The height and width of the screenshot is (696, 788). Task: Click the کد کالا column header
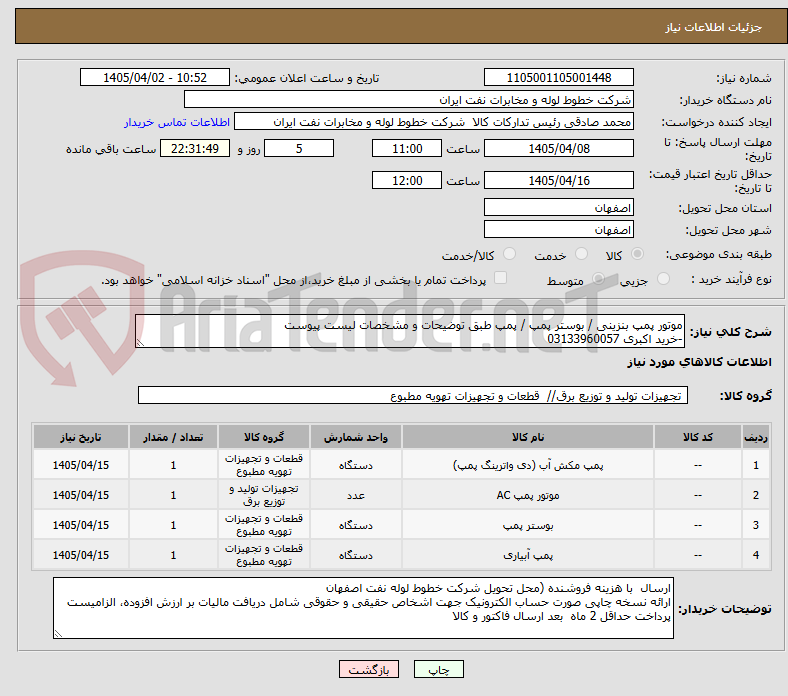(x=698, y=437)
